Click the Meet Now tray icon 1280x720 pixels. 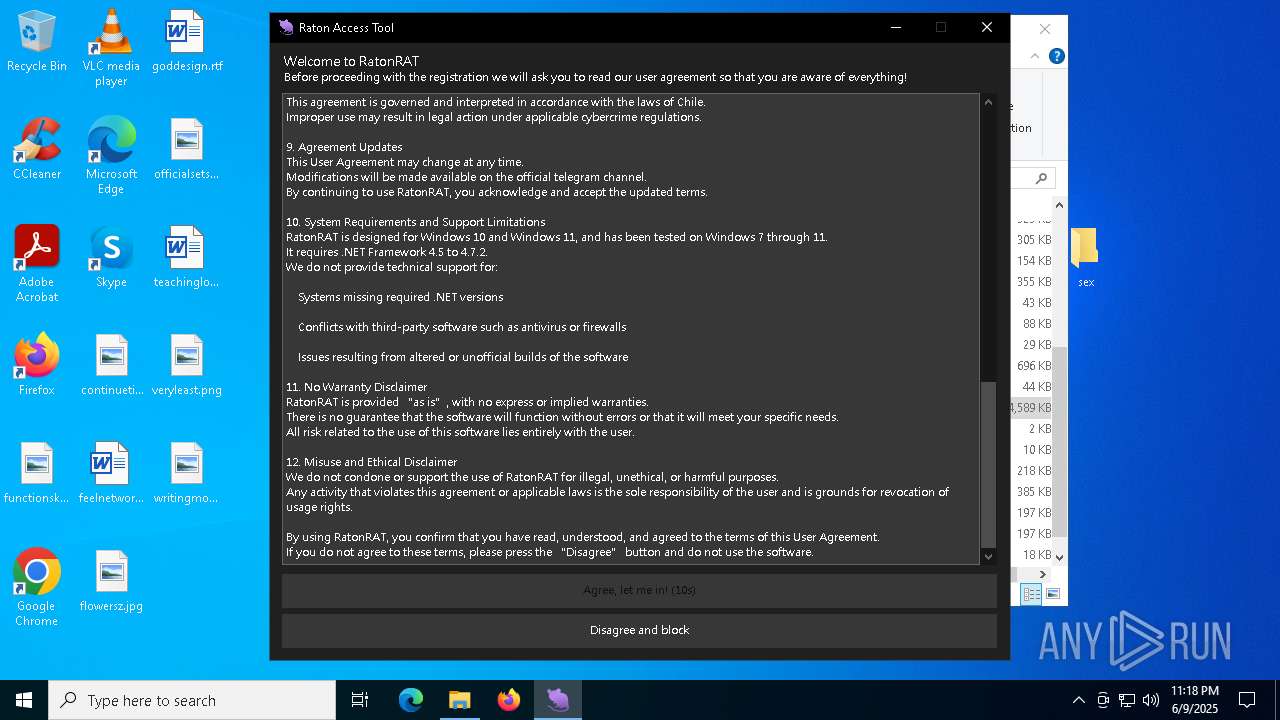coord(1103,700)
